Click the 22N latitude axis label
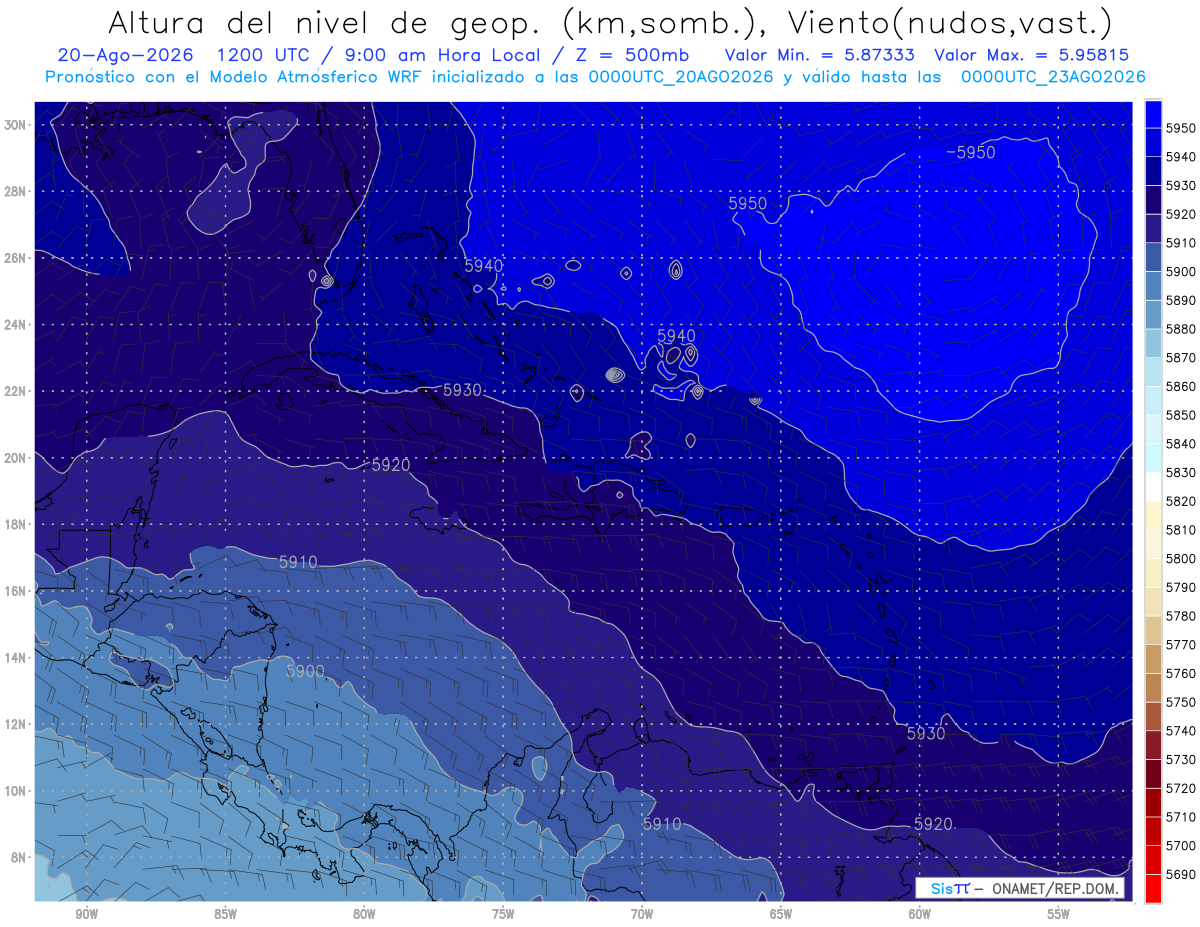The image size is (1200, 927). click(15, 391)
